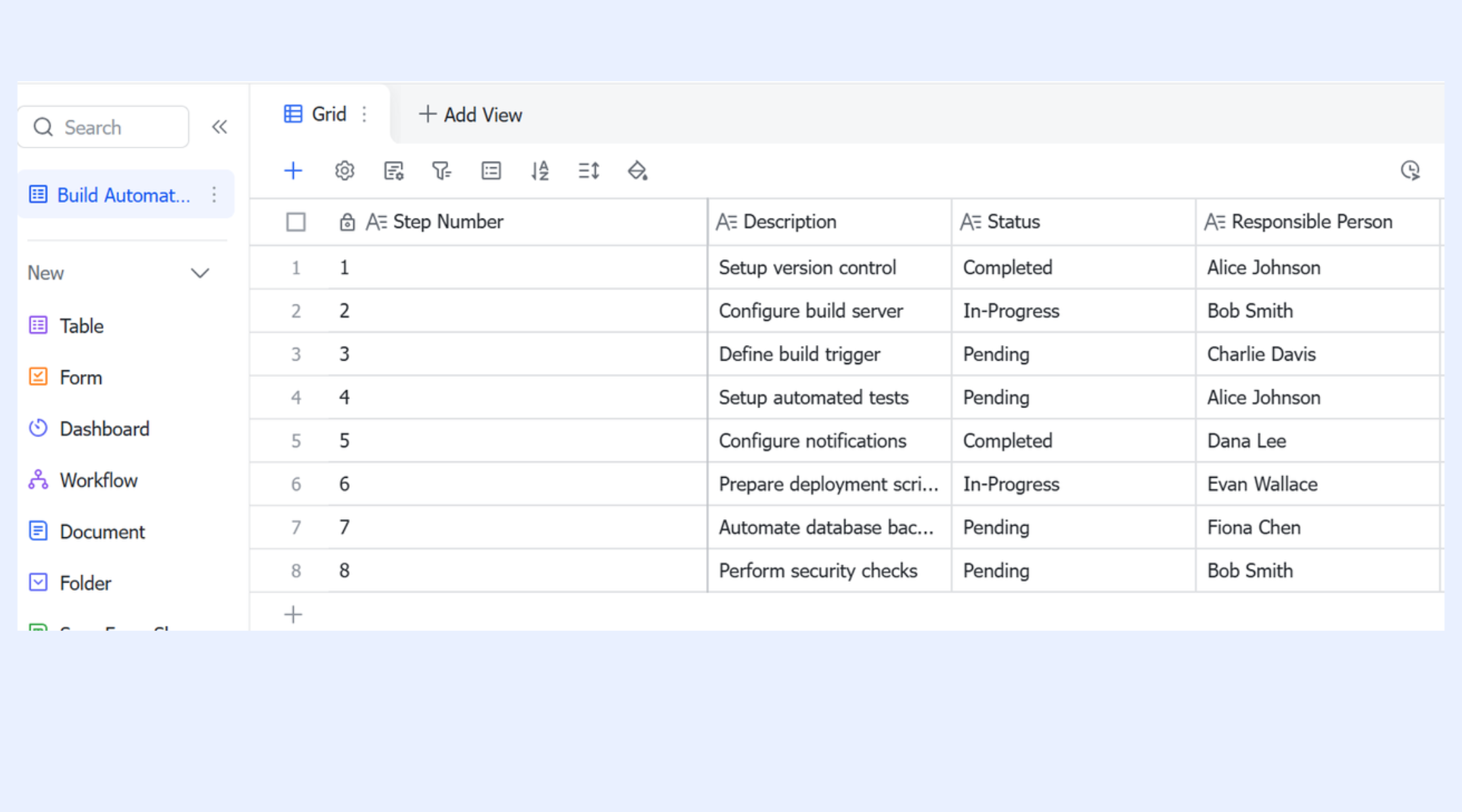The width and height of the screenshot is (1462, 812).
Task: Click the Add View button
Action: tap(470, 114)
